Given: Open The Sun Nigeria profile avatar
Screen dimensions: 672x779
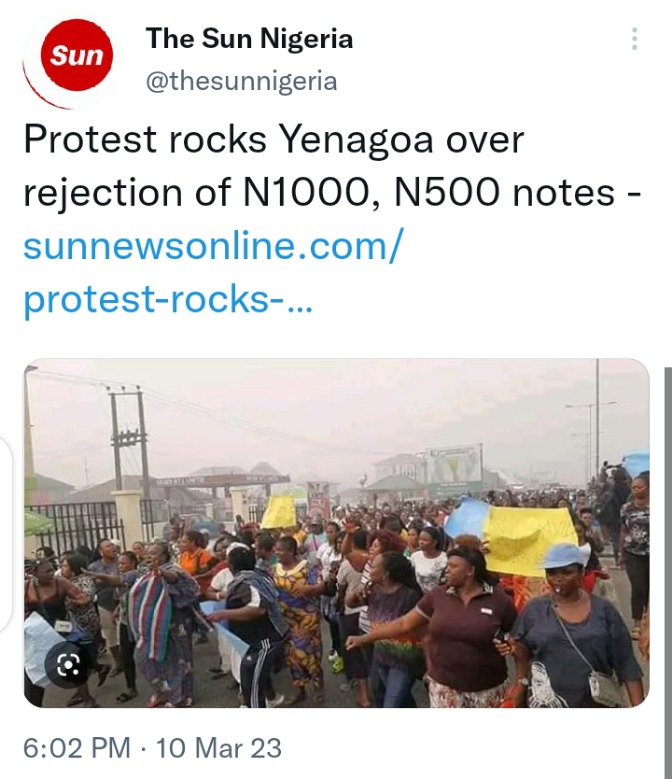Looking at the screenshot, I should pyautogui.click(x=68, y=60).
